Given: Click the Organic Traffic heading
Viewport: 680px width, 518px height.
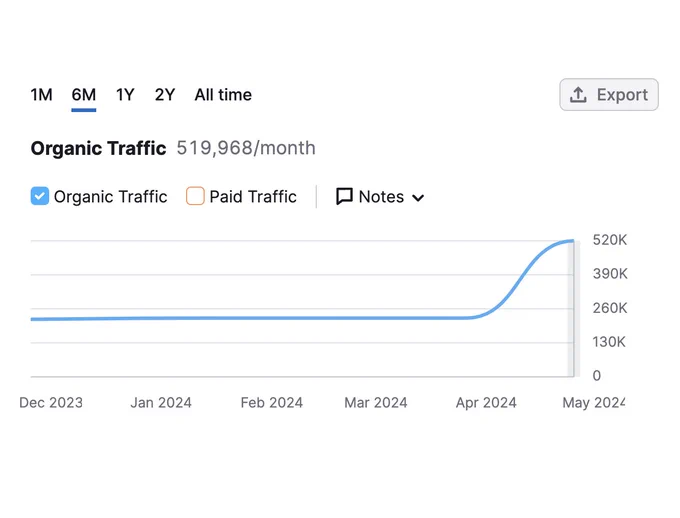Looking at the screenshot, I should [98, 148].
